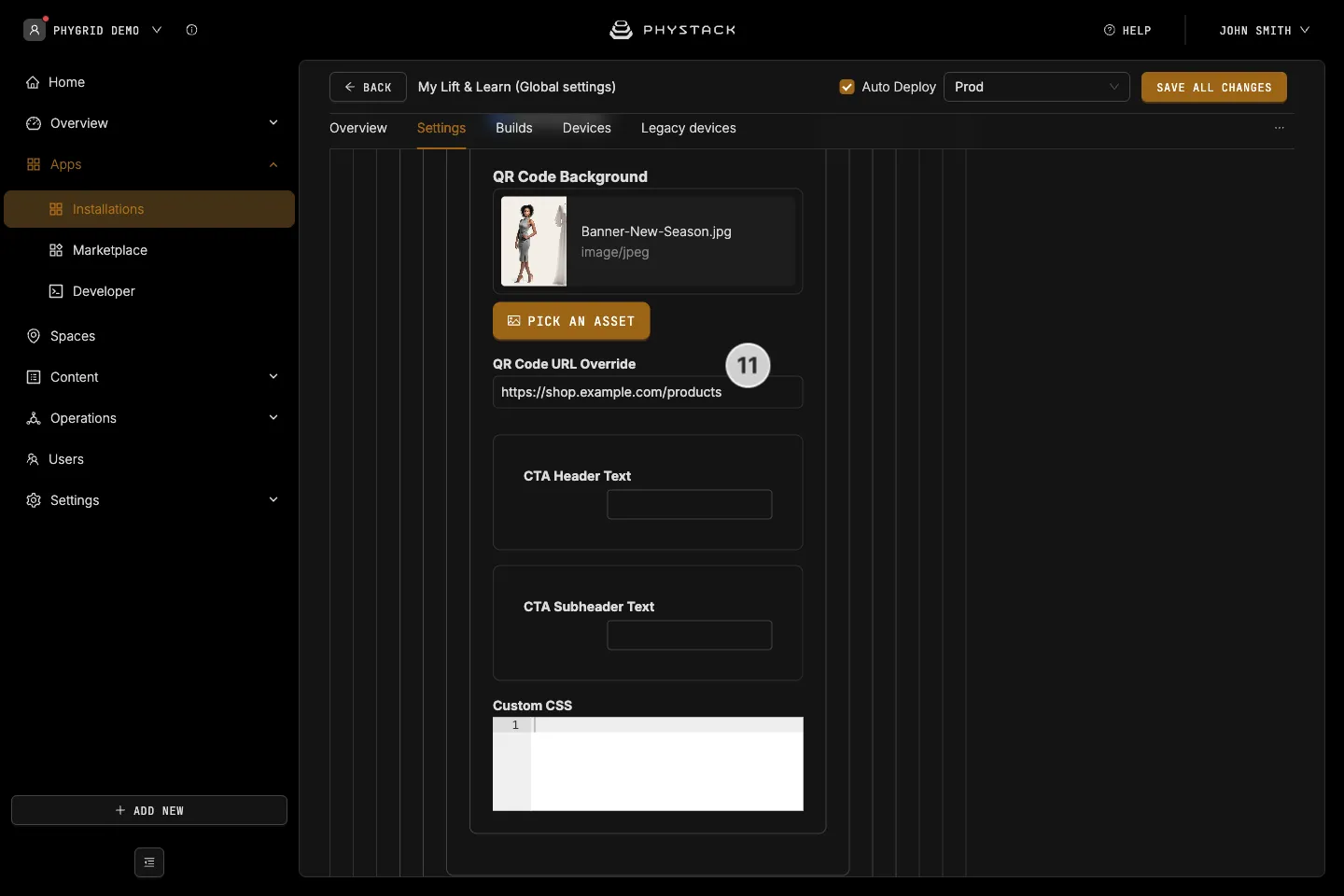Click the Settings gear icon in sidebar
Viewport: 1344px width, 896px height.
(34, 500)
